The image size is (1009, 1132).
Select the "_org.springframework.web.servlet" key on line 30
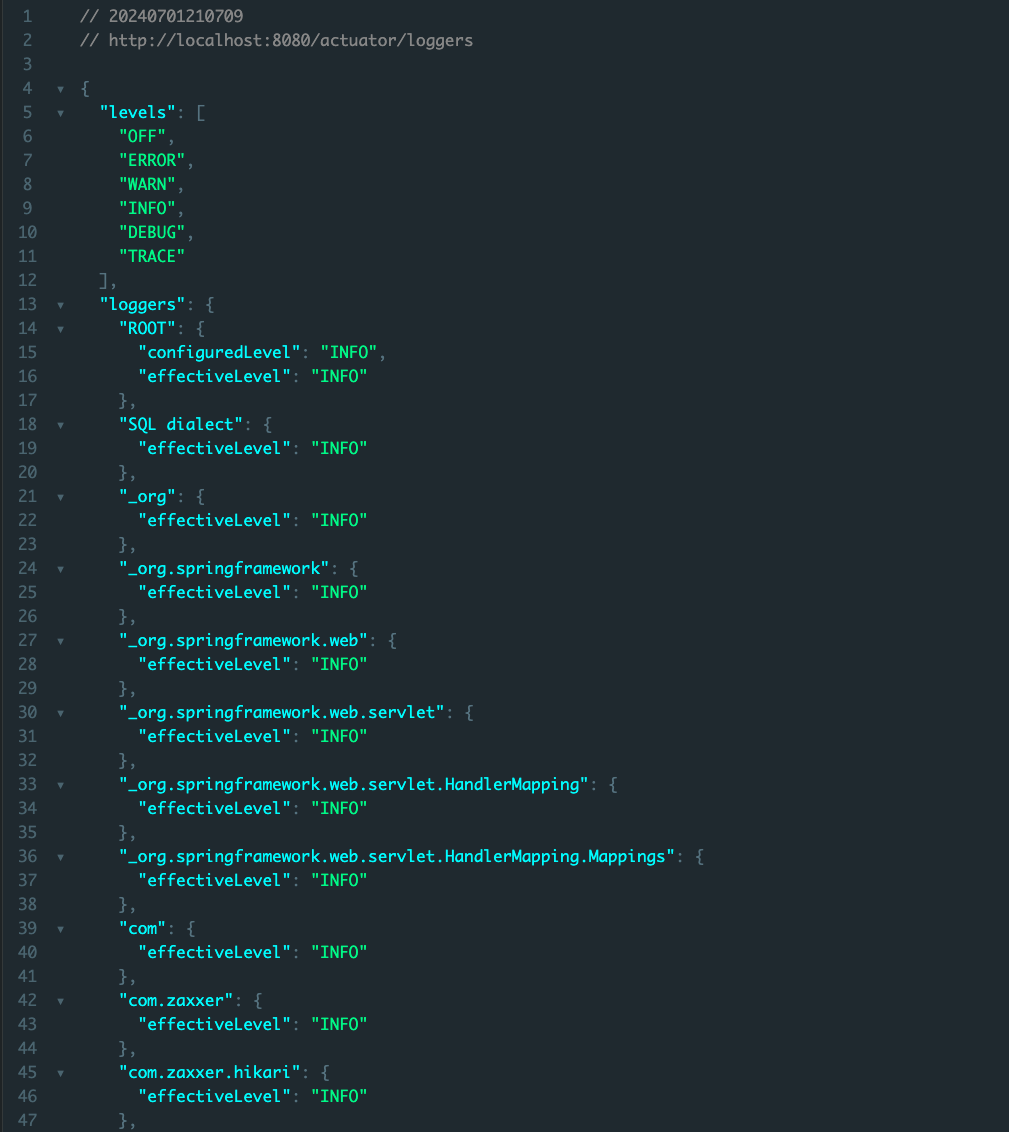pos(281,713)
